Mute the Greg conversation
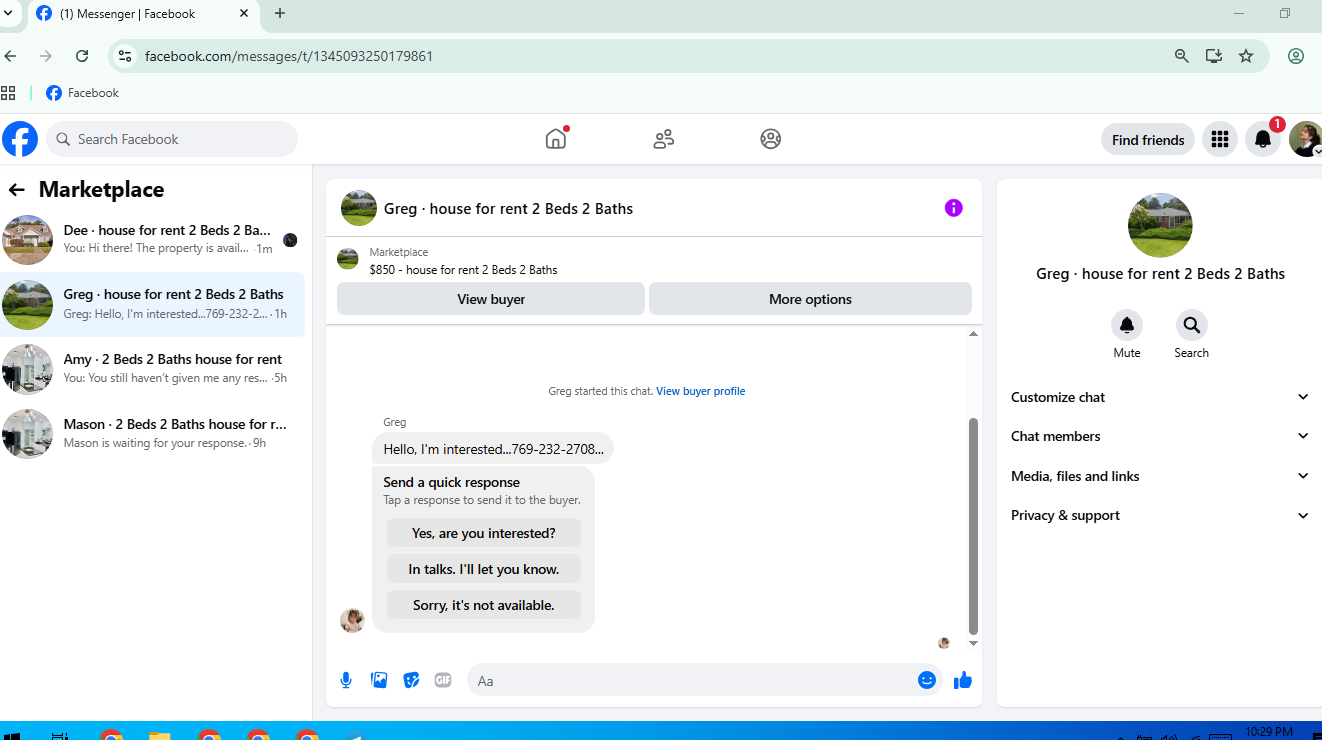The image size is (1322, 740). coord(1127,325)
